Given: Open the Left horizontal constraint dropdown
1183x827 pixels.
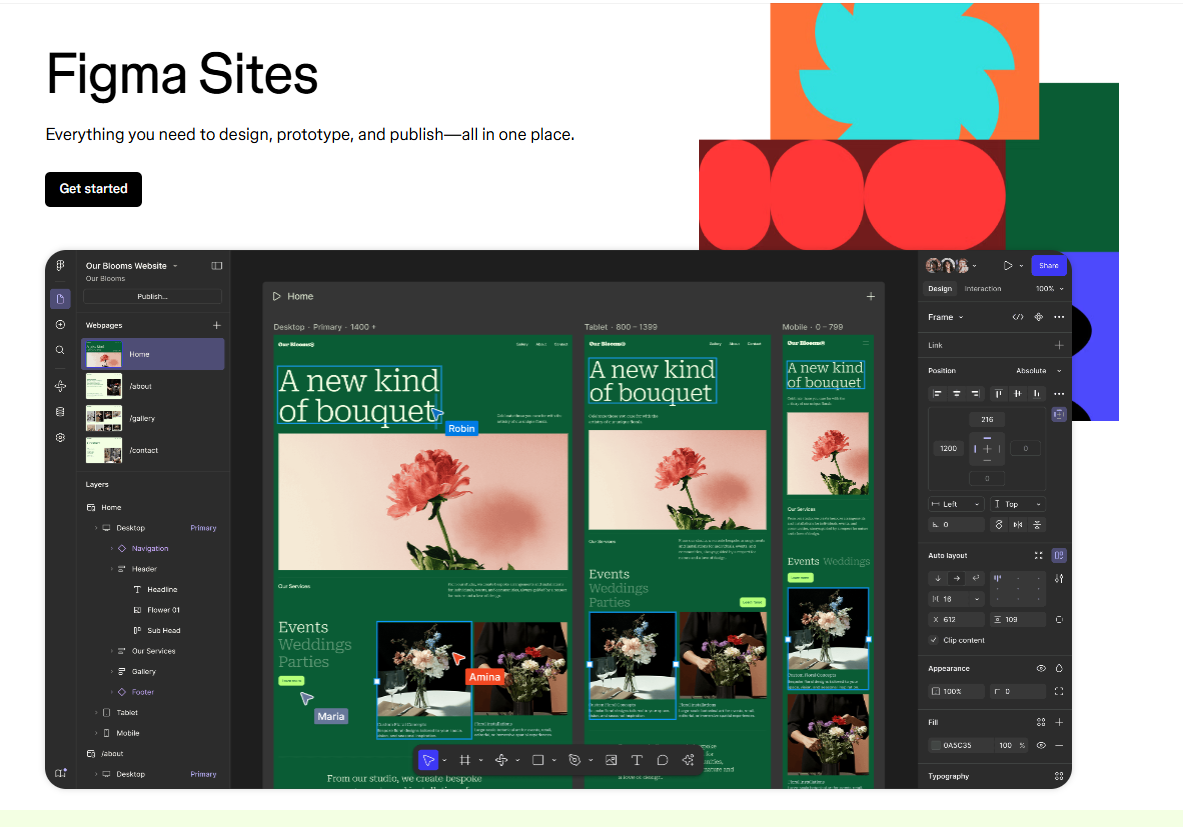Looking at the screenshot, I should tap(955, 504).
